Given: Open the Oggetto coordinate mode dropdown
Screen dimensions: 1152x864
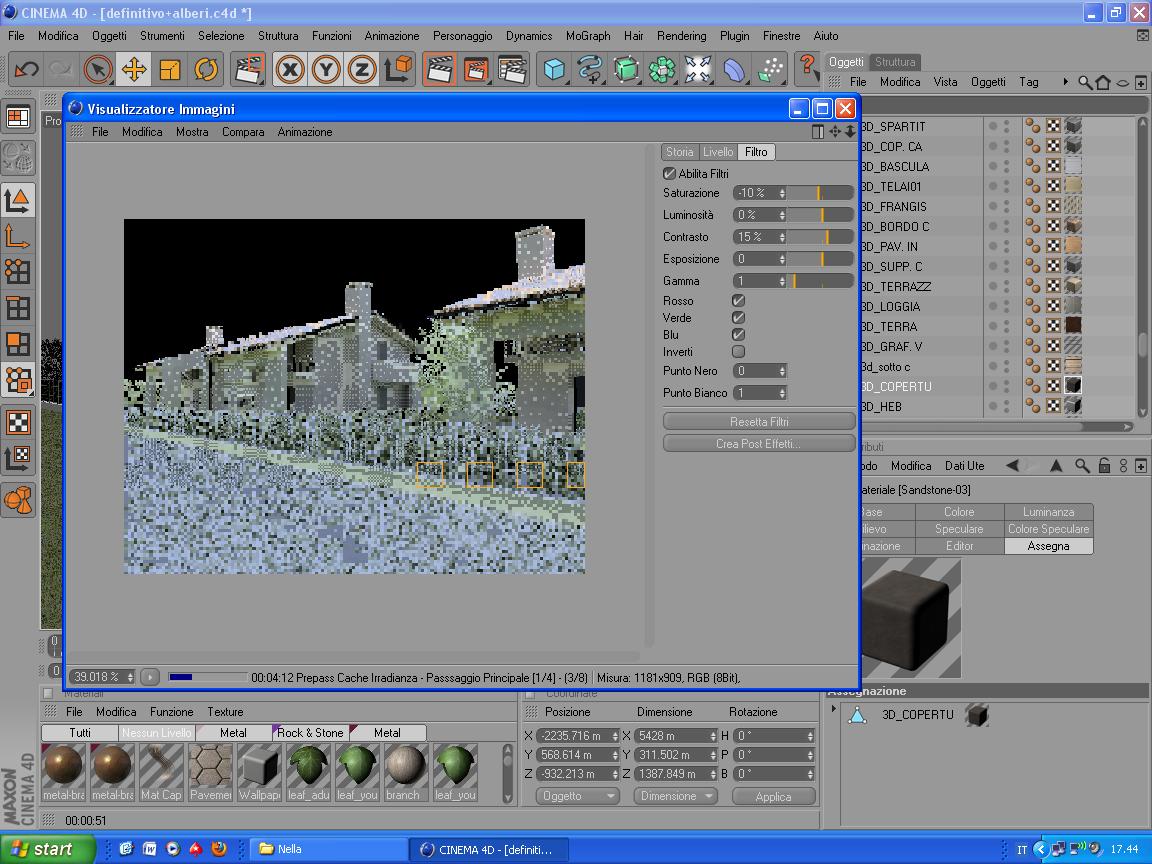Looking at the screenshot, I should tap(578, 796).
